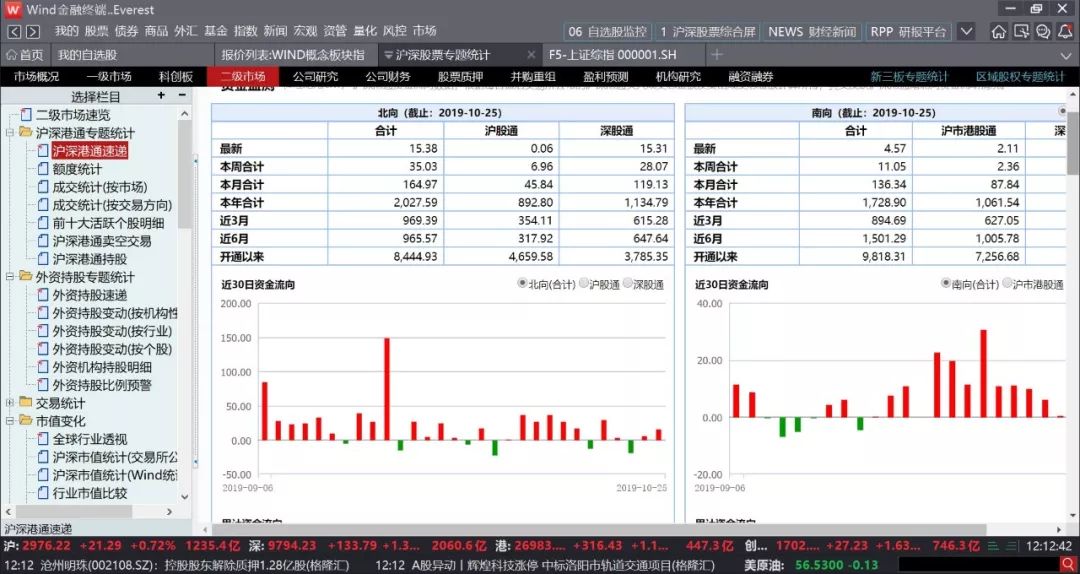The width and height of the screenshot is (1080, 574).
Task: Select the 沪市港股通 radio button
Action: tap(1007, 284)
